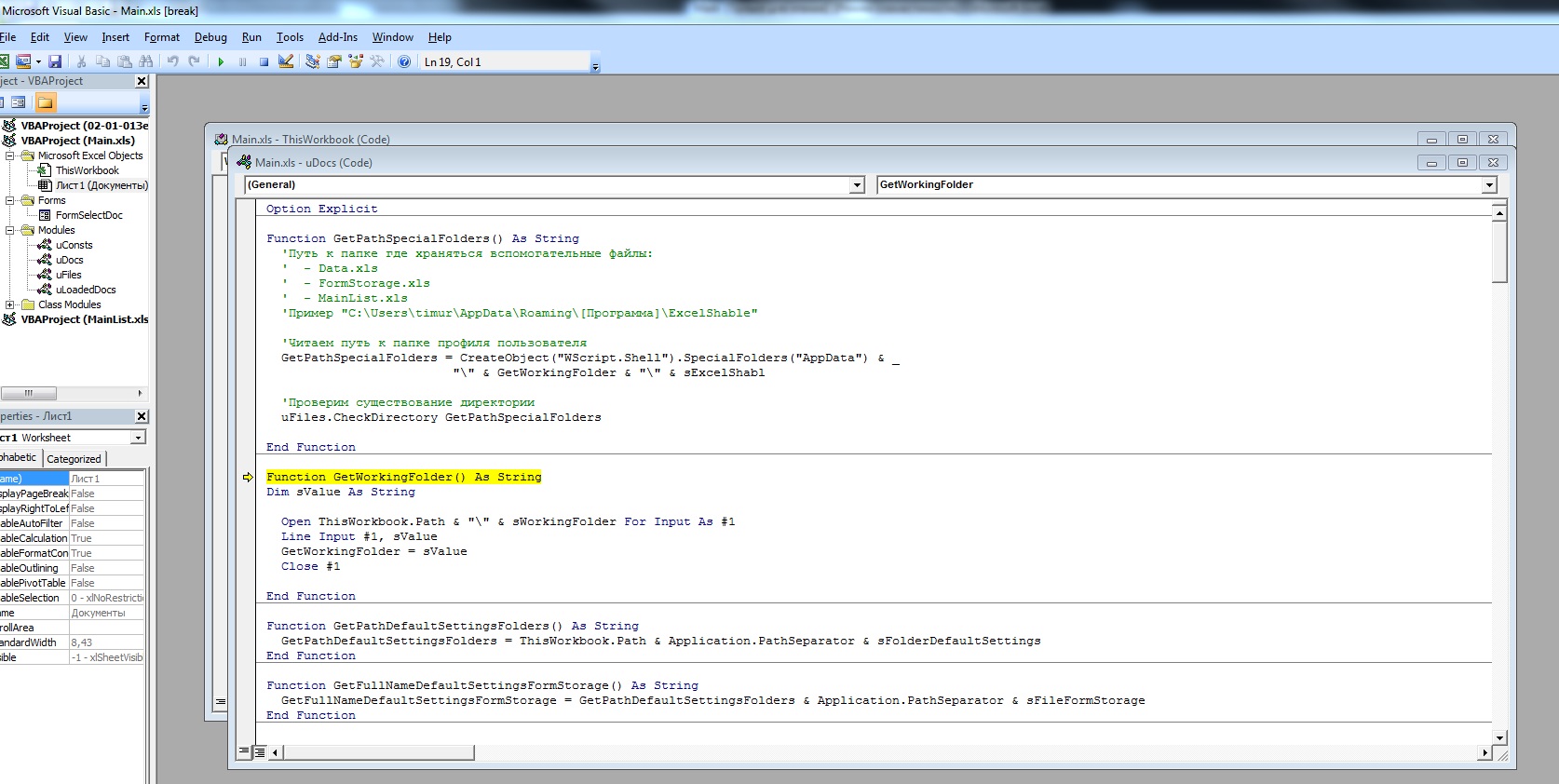Click the code window vertical scrollbar thumb

(1499, 251)
